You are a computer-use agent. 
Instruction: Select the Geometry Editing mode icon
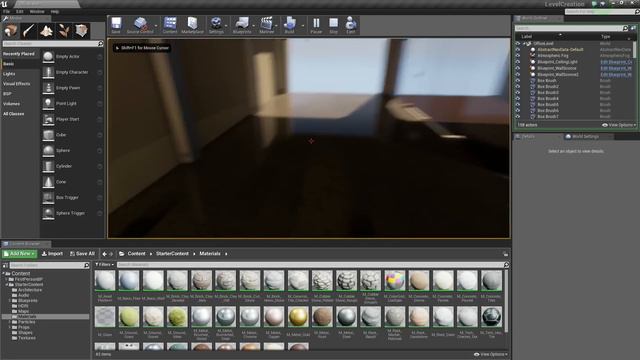(81, 31)
